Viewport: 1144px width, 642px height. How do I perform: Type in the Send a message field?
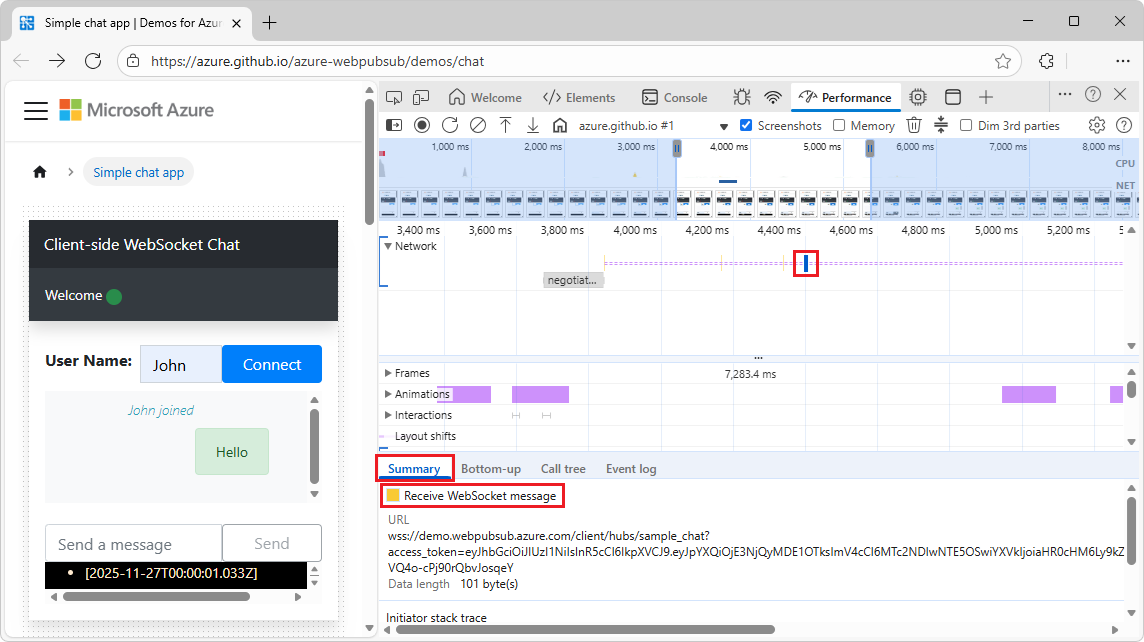click(x=133, y=543)
